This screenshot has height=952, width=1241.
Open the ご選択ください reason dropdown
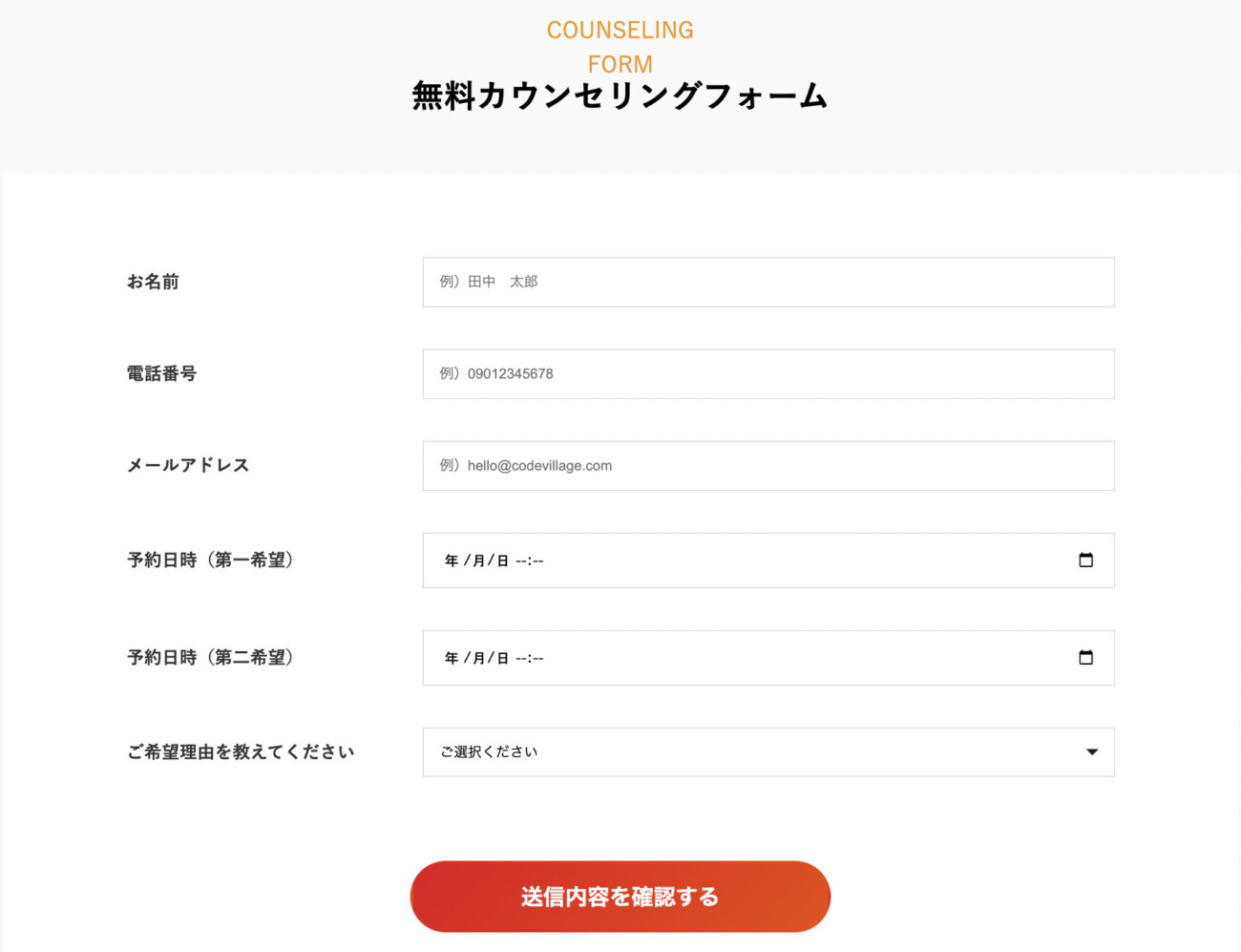click(768, 752)
